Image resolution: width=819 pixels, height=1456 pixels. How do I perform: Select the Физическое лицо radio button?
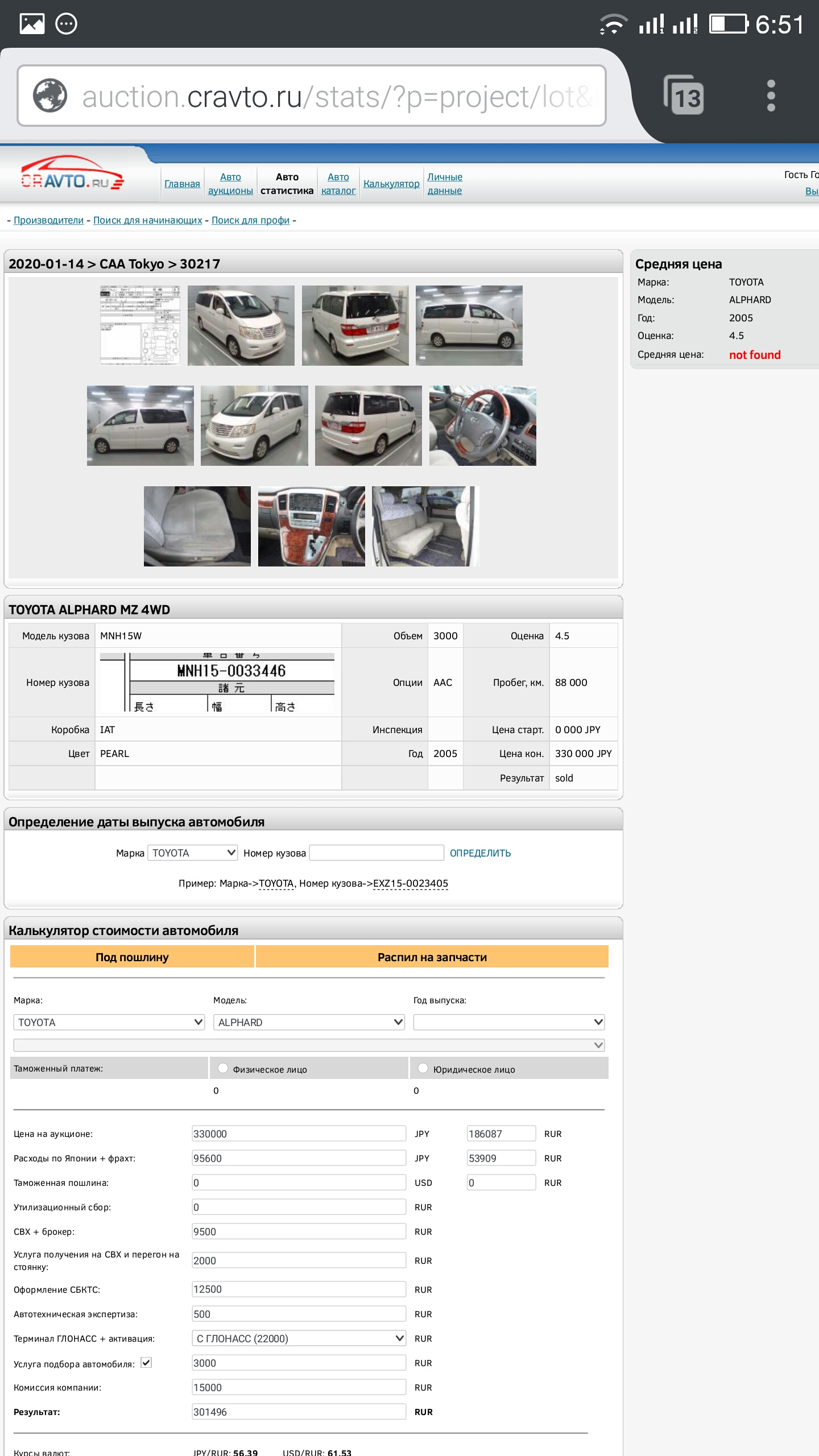[223, 1068]
